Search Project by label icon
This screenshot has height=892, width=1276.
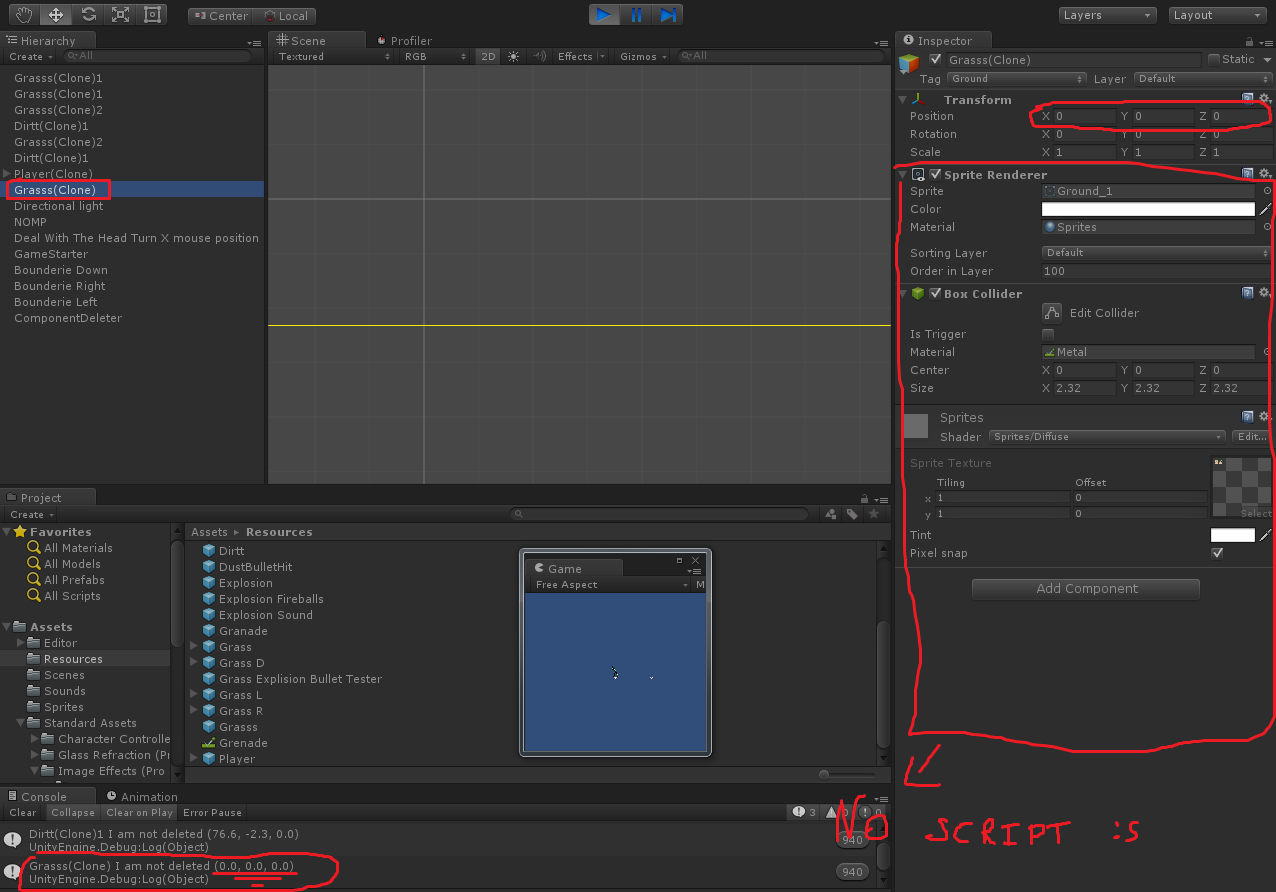click(x=852, y=514)
